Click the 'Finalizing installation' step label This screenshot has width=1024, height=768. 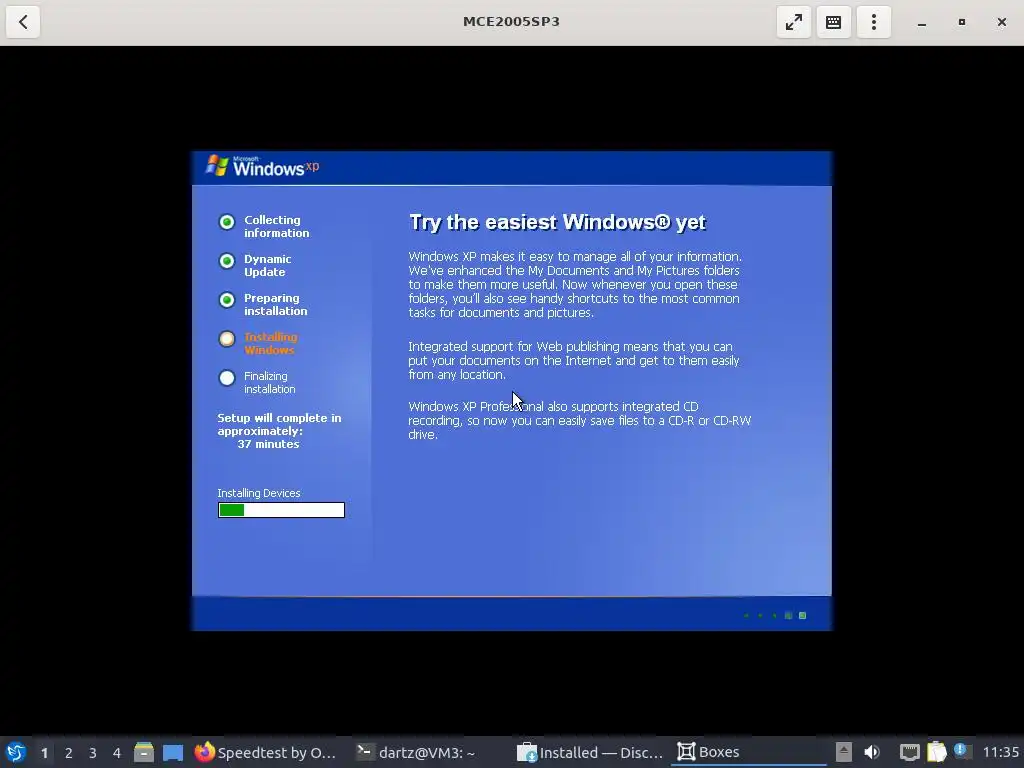pyautogui.click(x=270, y=383)
